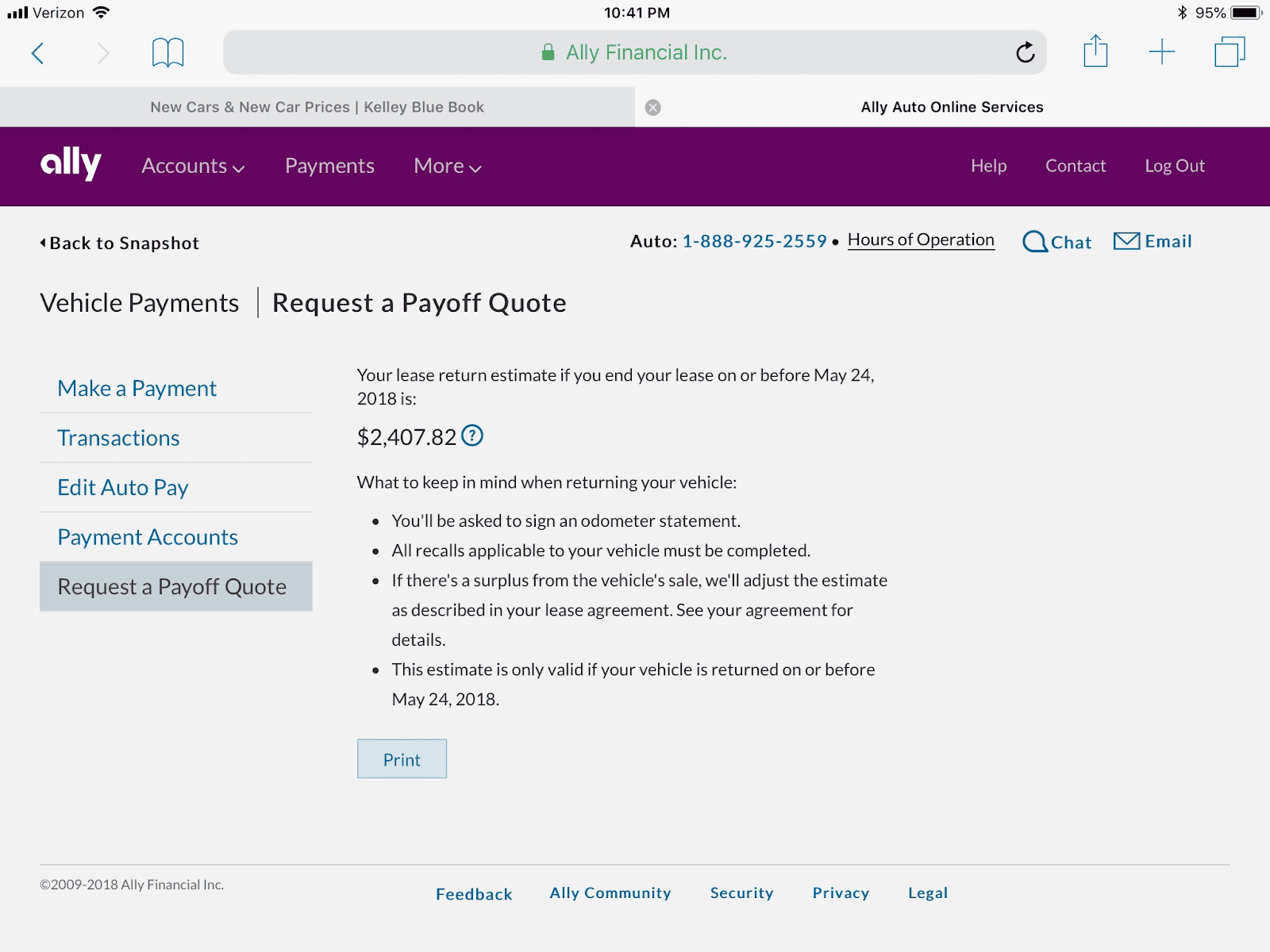Click inside the Safari address bar
The height and width of the screenshot is (952, 1270).
[x=635, y=52]
